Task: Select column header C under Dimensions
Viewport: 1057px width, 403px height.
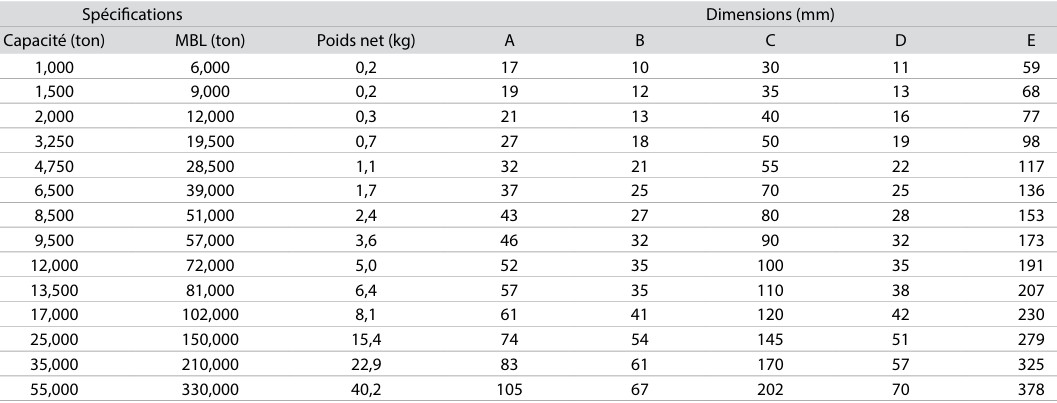Action: pyautogui.click(x=769, y=42)
